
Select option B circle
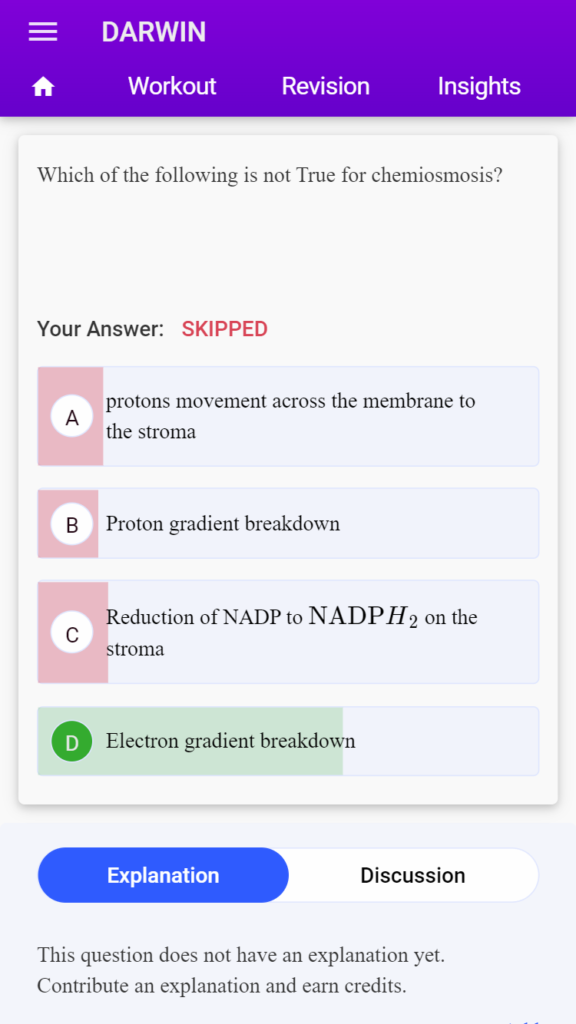(x=72, y=524)
